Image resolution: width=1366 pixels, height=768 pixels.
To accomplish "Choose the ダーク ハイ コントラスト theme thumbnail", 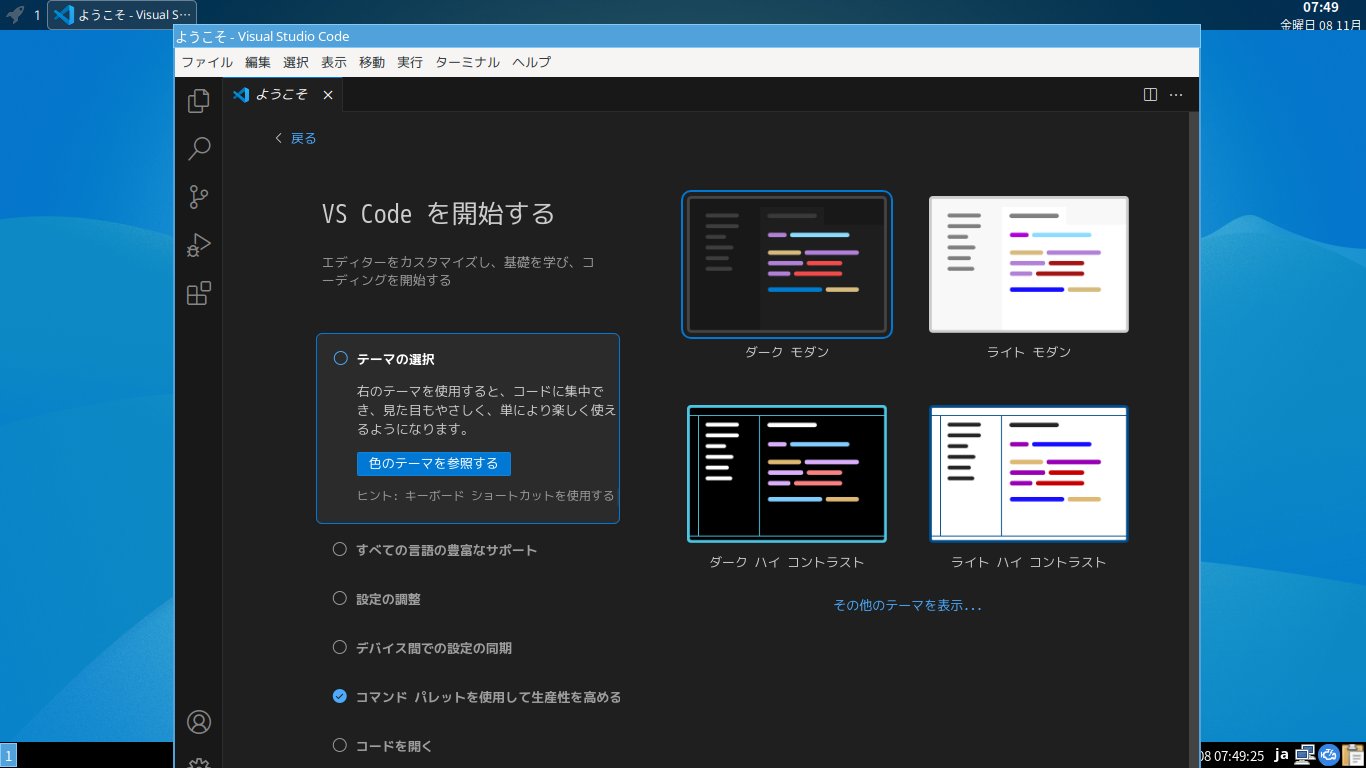I will [787, 474].
